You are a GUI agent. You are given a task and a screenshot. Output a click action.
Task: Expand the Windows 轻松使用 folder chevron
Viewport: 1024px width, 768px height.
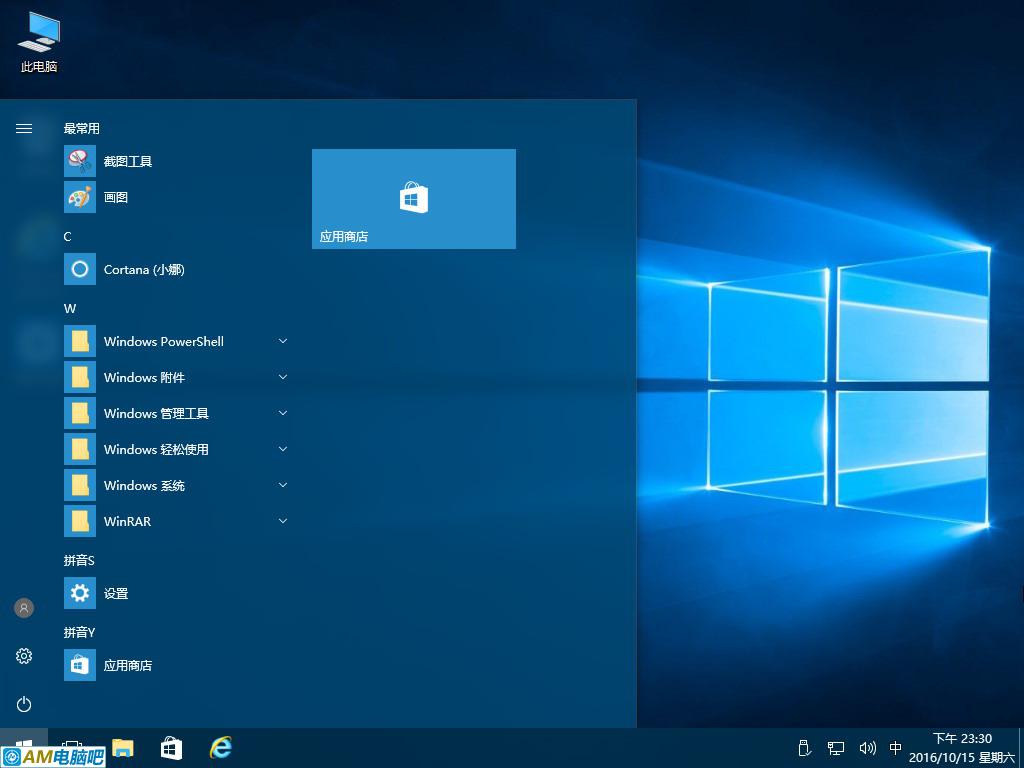283,449
